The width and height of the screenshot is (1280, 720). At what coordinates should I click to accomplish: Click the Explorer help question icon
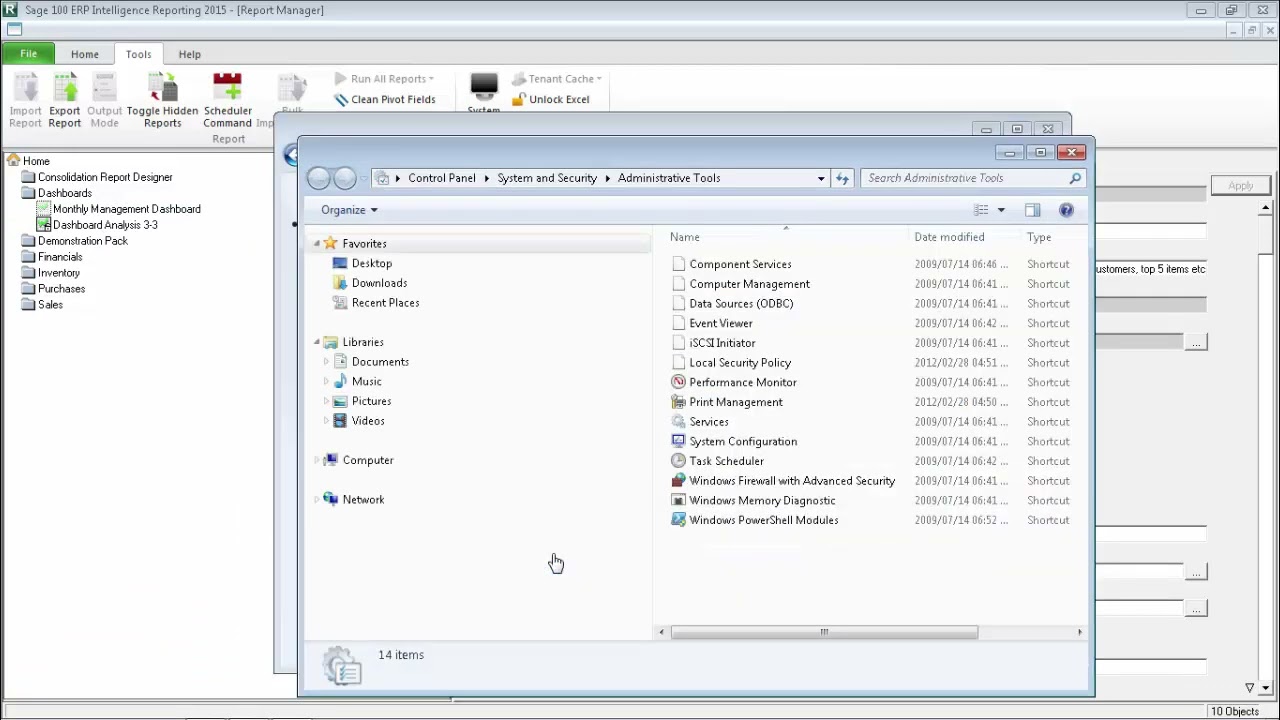point(1066,210)
